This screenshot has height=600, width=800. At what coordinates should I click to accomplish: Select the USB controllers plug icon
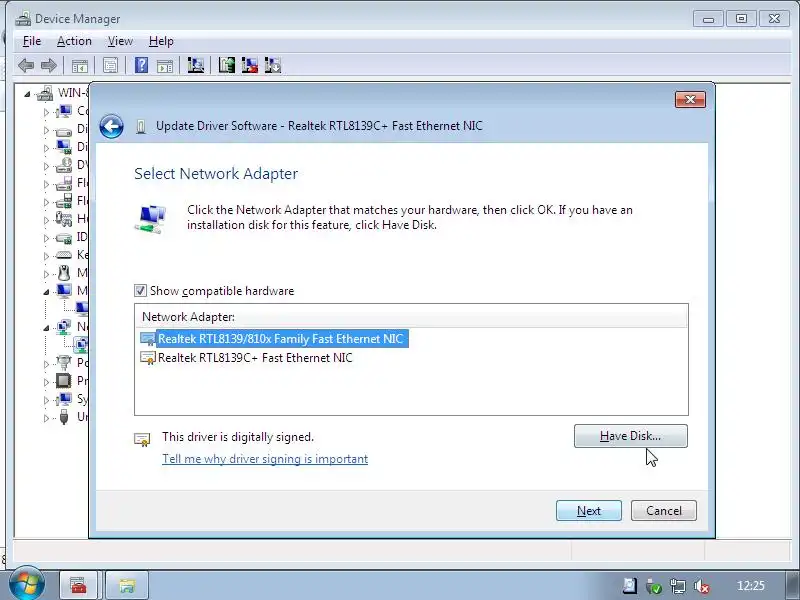[x=64, y=417]
